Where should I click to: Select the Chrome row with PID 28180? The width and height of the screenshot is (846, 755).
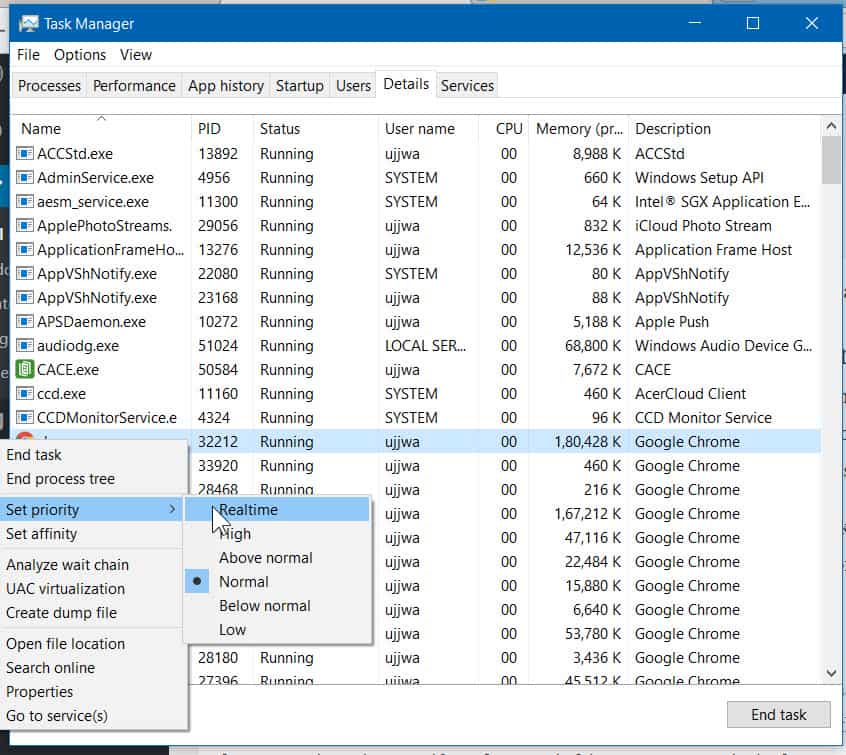coord(506,658)
